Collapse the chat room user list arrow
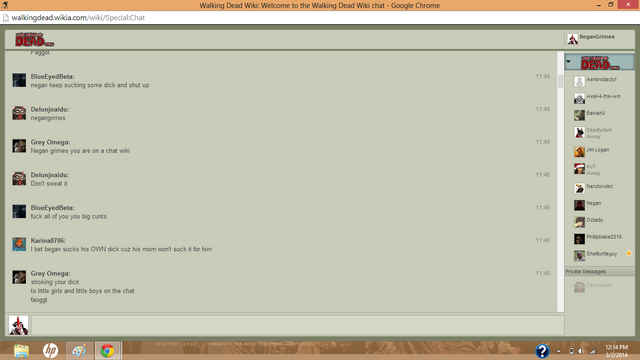640x360 pixels. pos(569,62)
